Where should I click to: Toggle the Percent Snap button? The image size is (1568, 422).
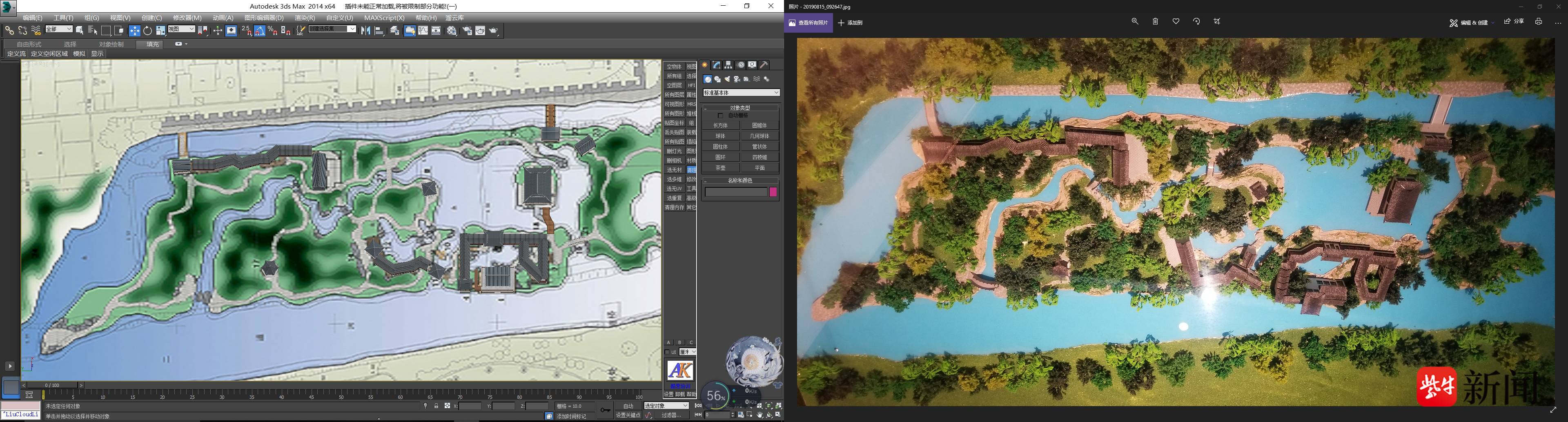(273, 30)
